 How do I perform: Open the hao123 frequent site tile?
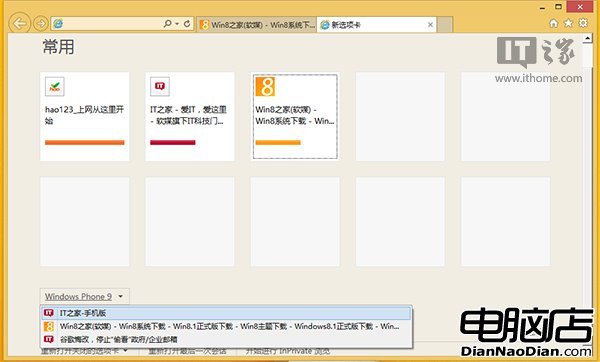click(x=85, y=116)
